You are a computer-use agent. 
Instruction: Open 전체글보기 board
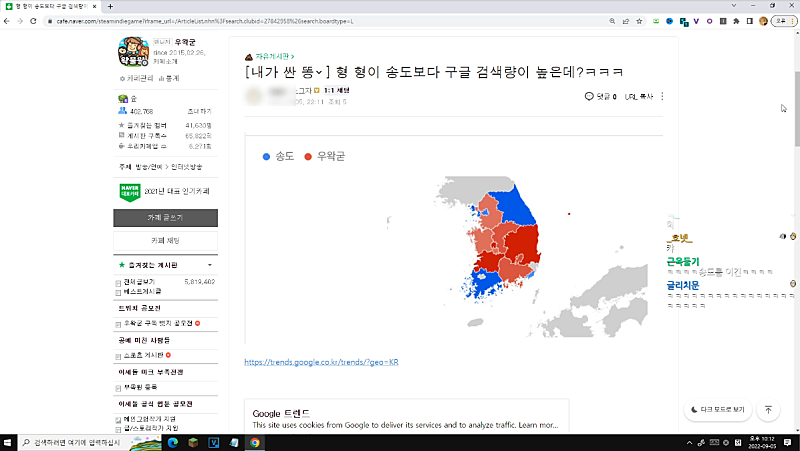click(x=139, y=282)
